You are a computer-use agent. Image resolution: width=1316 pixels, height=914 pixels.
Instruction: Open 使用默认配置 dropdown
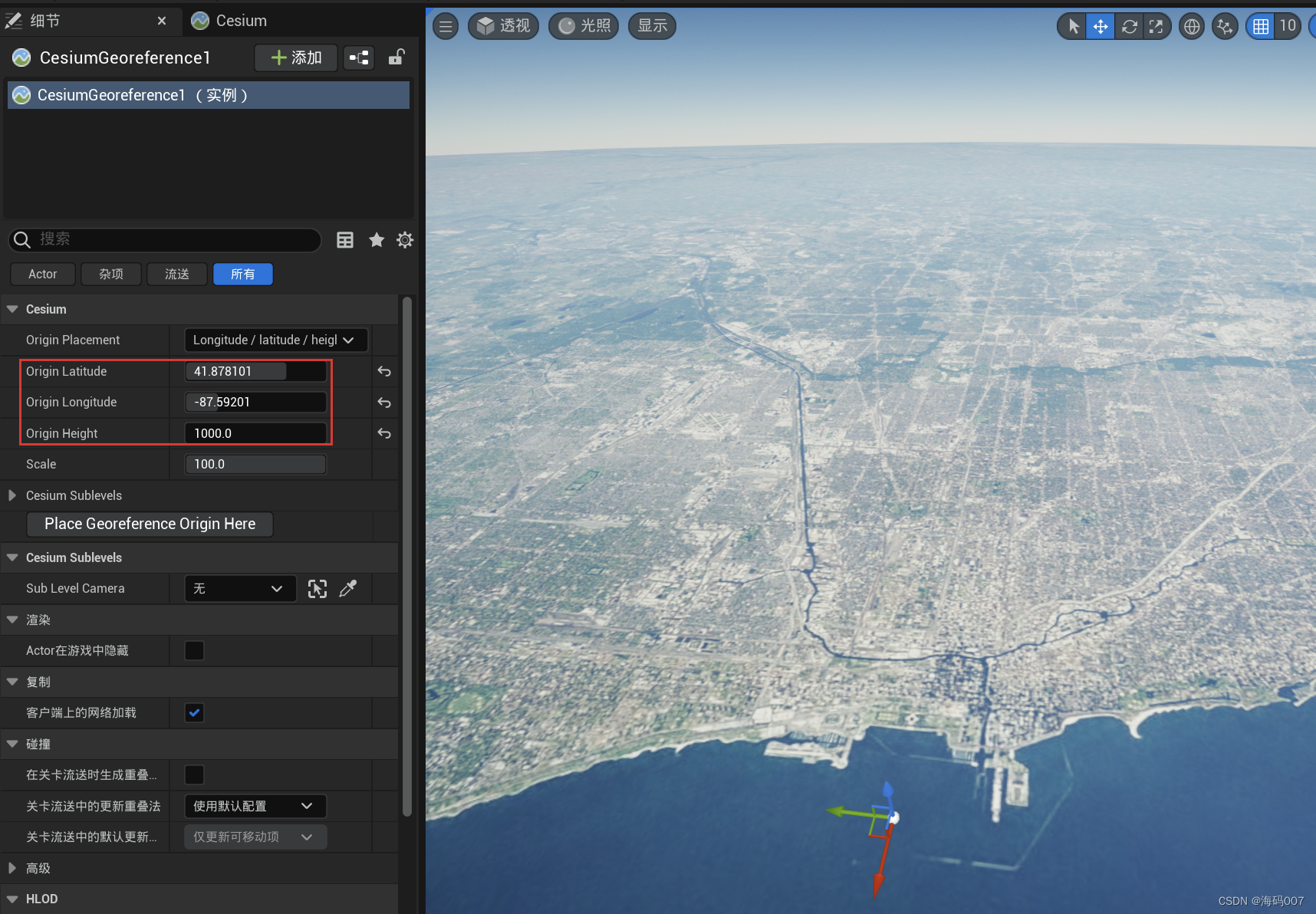pos(255,806)
